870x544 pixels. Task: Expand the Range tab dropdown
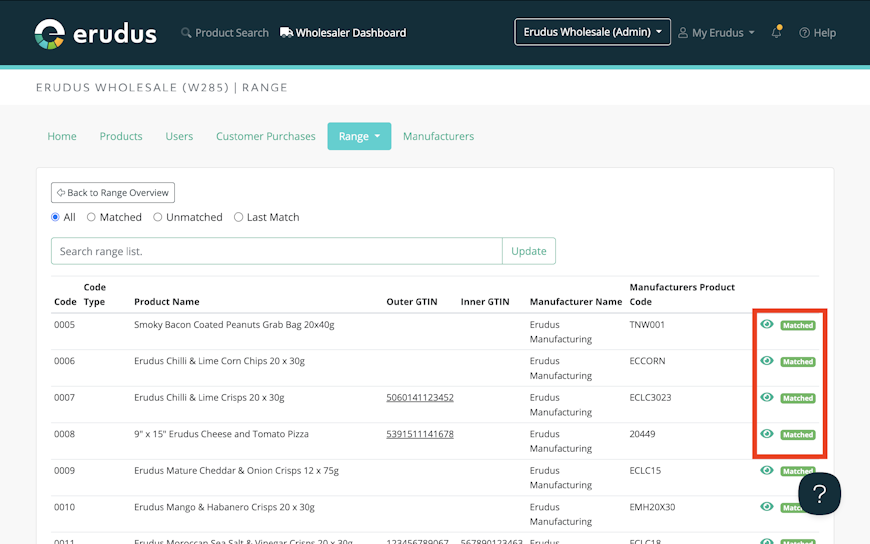[359, 136]
